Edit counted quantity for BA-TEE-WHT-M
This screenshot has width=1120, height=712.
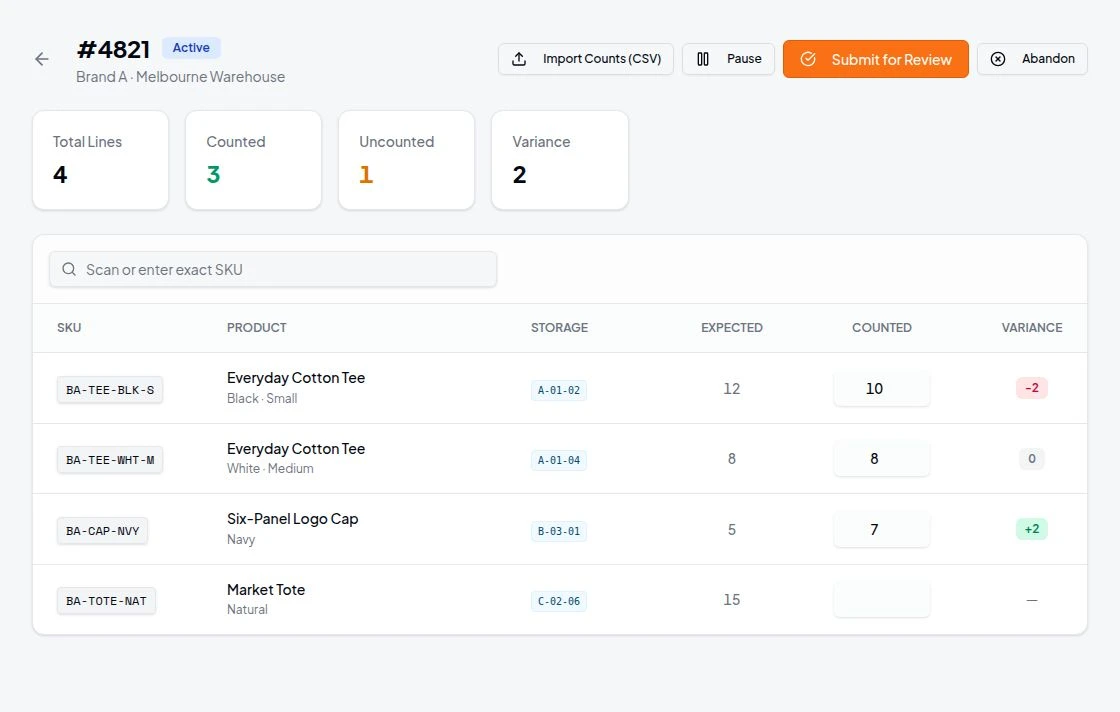[x=881, y=458]
